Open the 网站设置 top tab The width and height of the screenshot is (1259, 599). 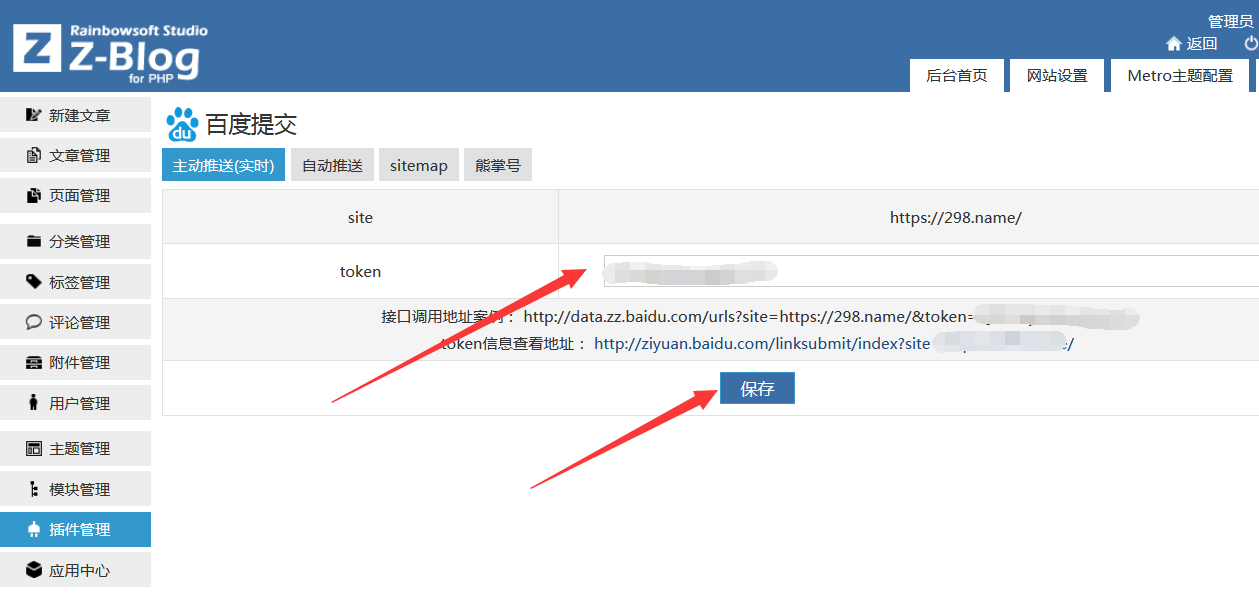pos(1056,76)
